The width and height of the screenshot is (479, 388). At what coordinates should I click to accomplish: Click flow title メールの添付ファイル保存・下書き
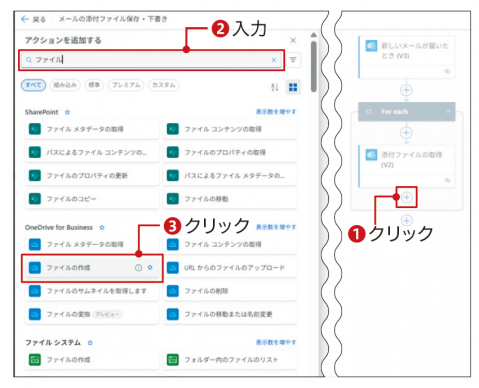pyautogui.click(x=113, y=19)
